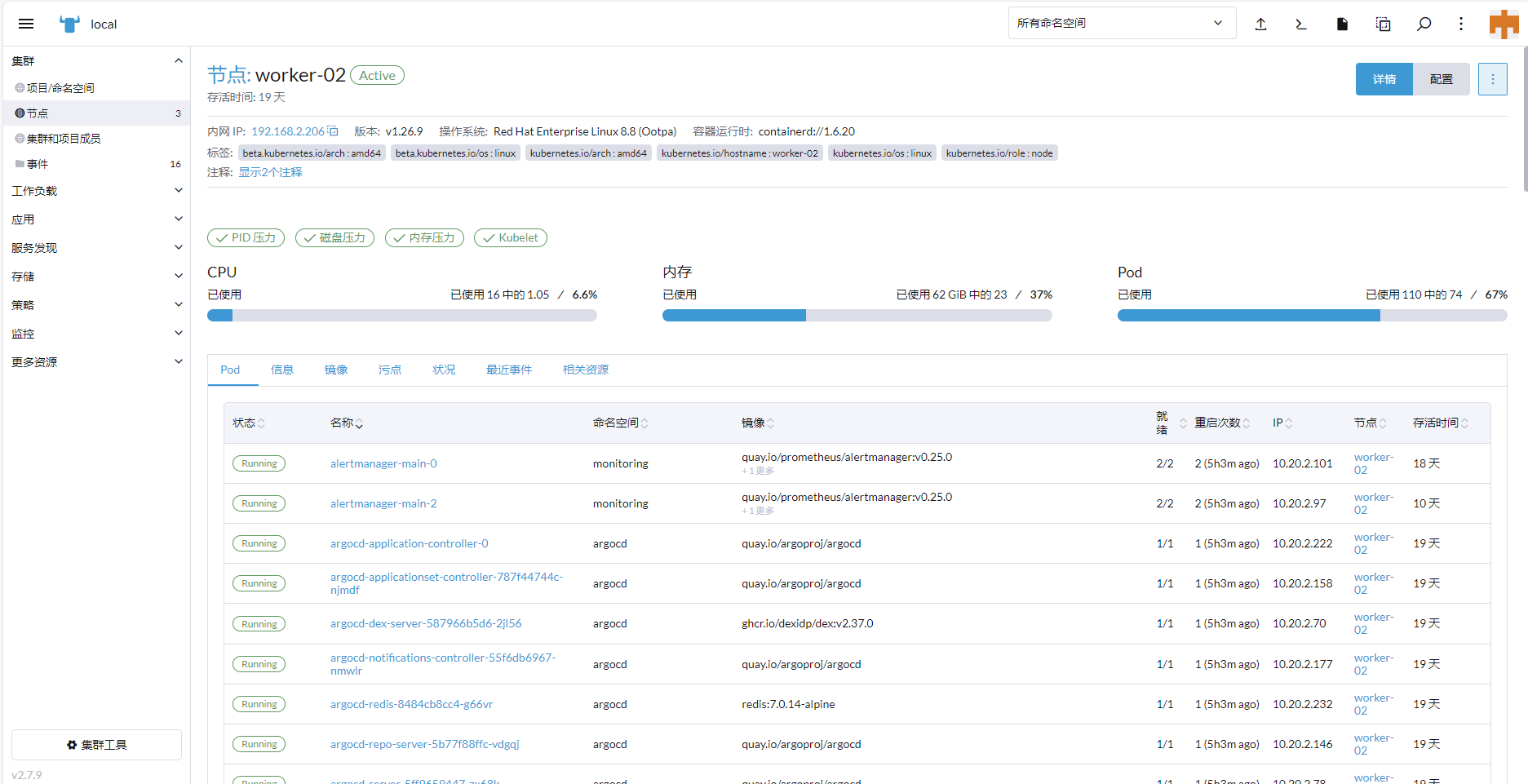Click the Pod usage progress bar
Image resolution: width=1528 pixels, height=784 pixels.
[1313, 316]
